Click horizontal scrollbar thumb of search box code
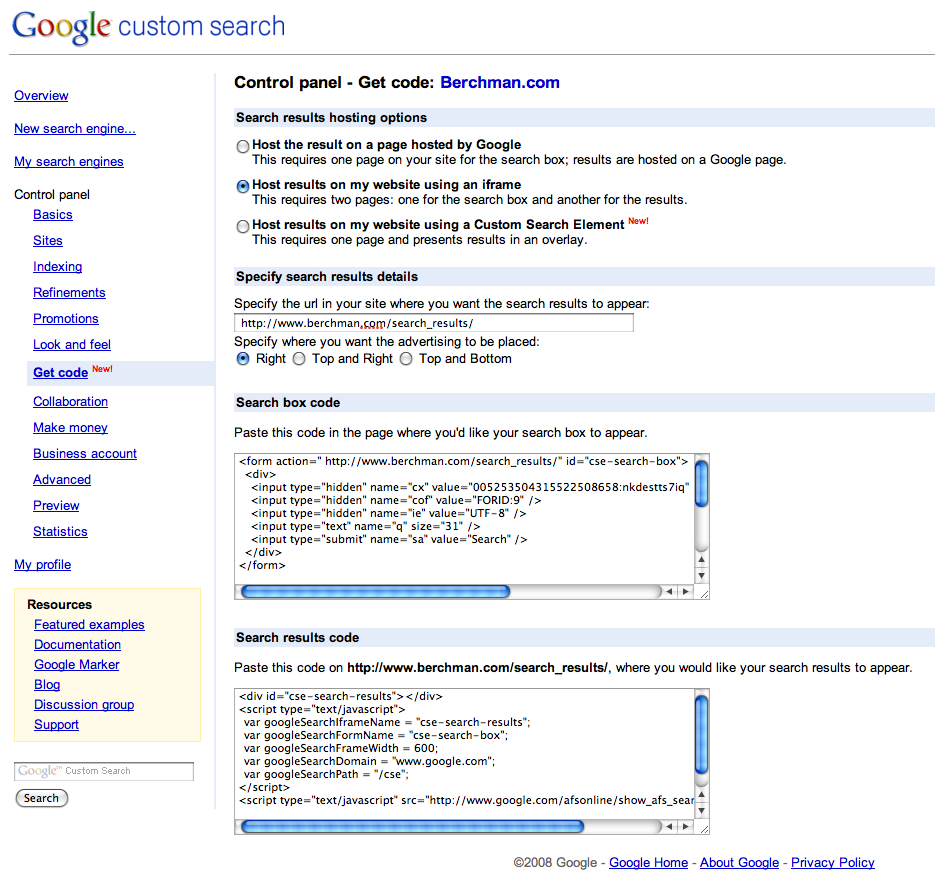 [375, 592]
